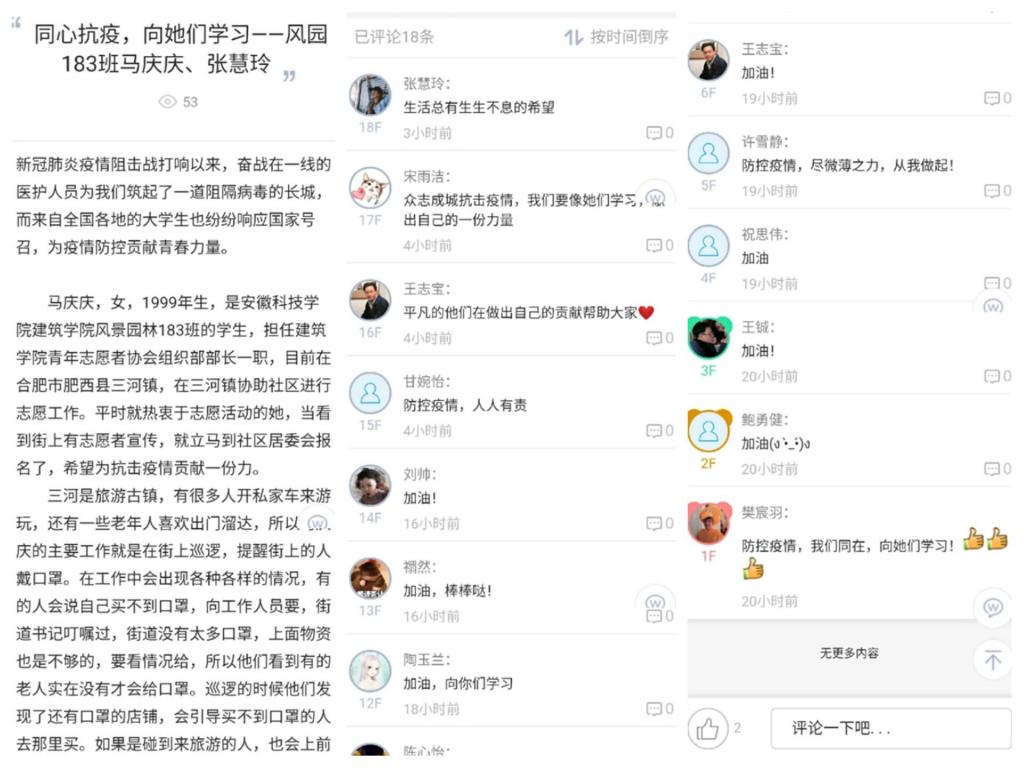Open 宋雨洁's cat avatar
The image size is (1024, 768).
(370, 188)
